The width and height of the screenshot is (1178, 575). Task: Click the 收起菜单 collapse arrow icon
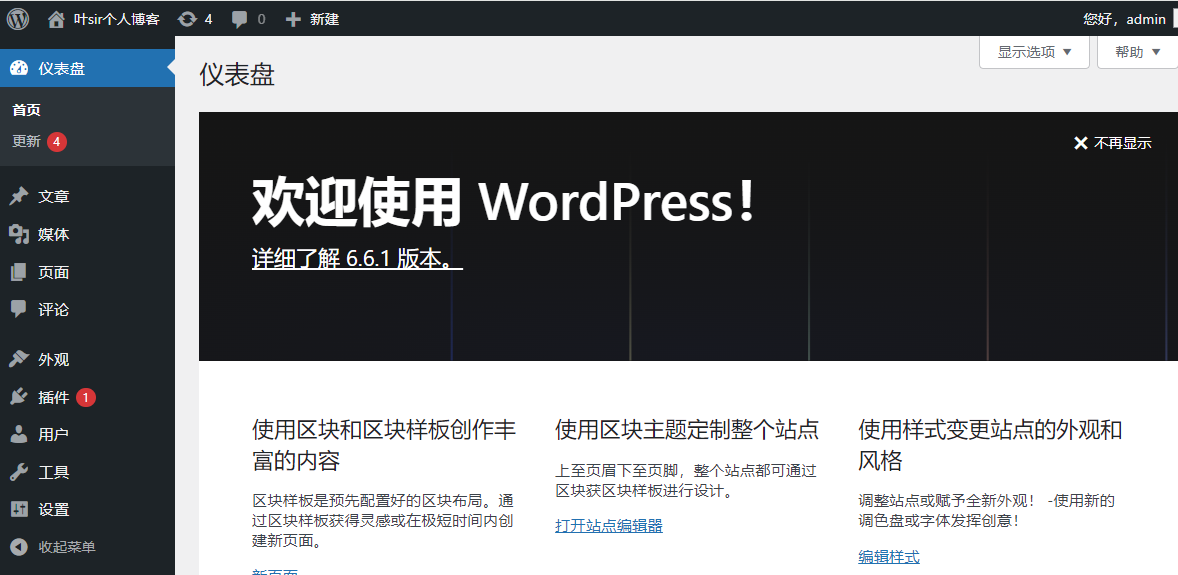(19, 547)
